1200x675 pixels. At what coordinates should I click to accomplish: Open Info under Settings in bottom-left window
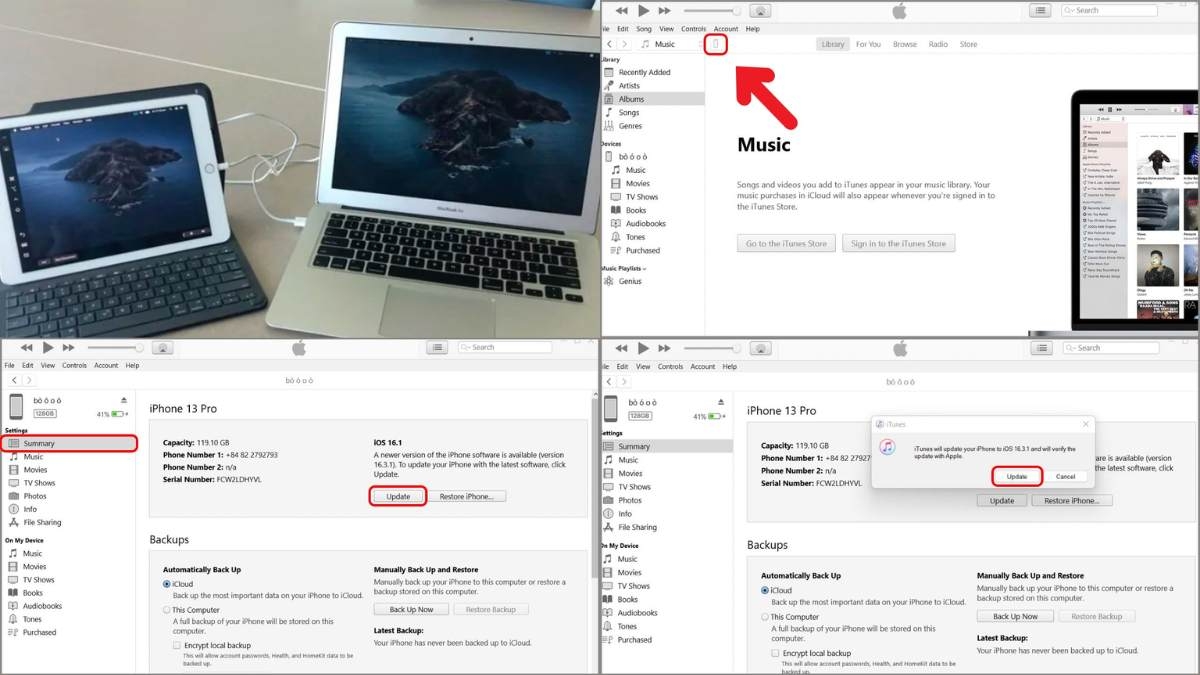pyautogui.click(x=30, y=509)
